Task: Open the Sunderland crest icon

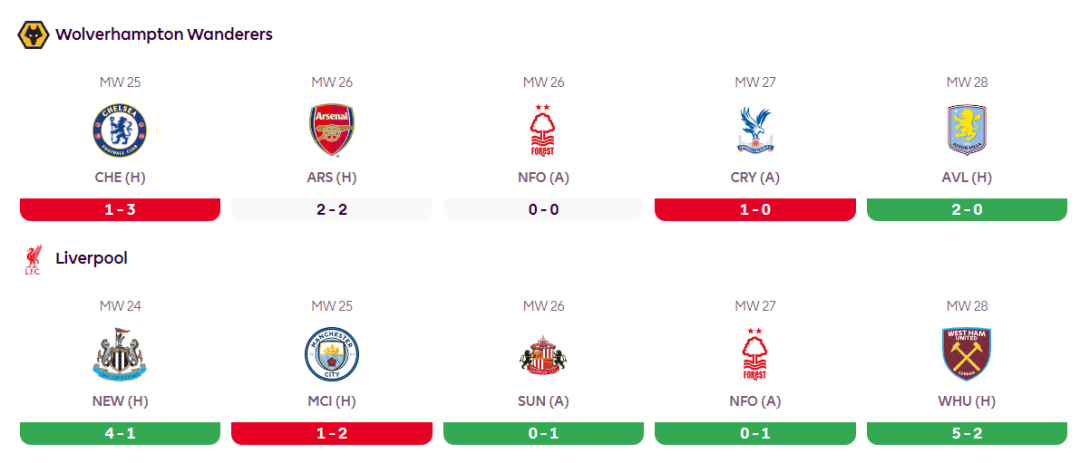Action: 544,355
